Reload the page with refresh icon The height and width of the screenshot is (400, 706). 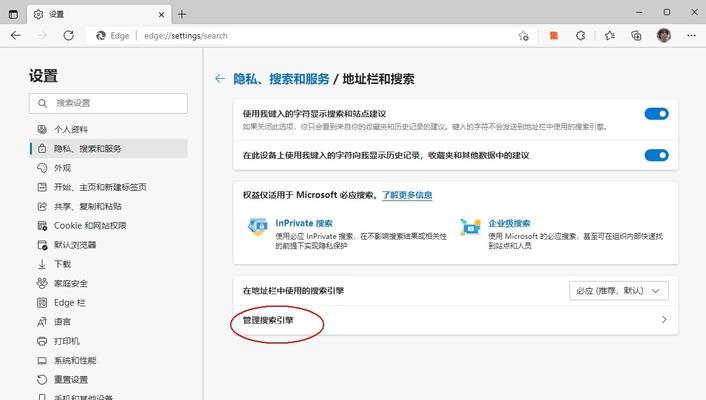pyautogui.click(x=68, y=36)
